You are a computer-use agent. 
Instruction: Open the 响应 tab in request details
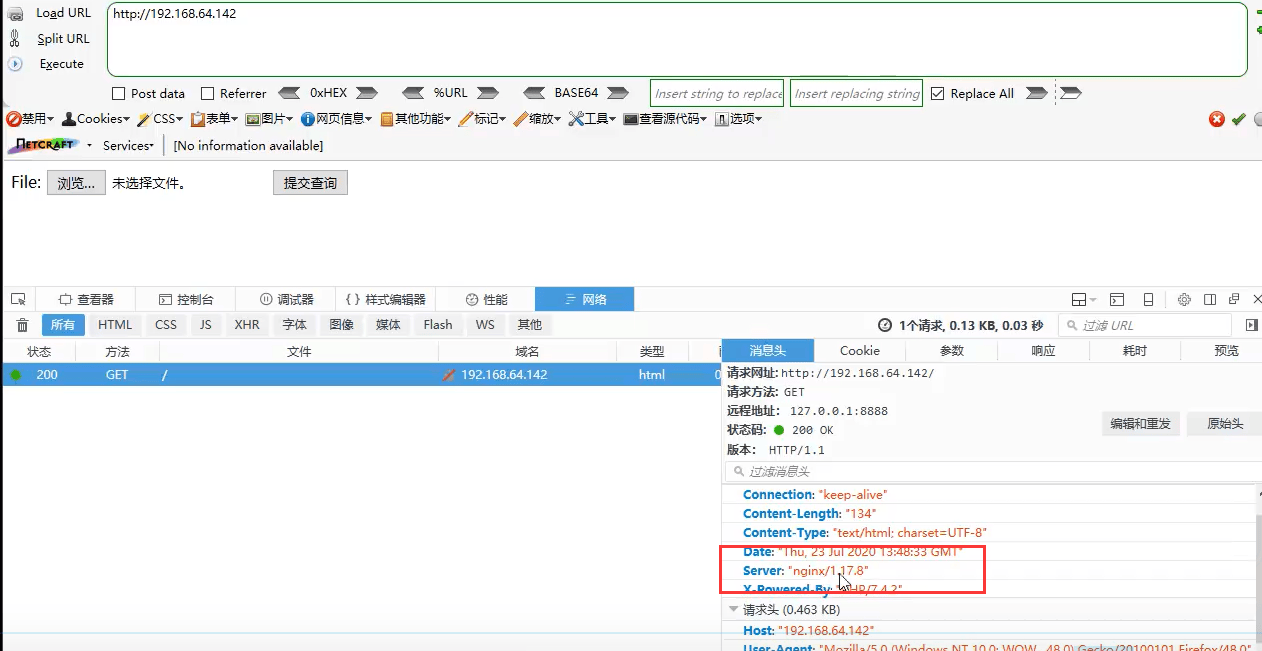[x=1043, y=351]
